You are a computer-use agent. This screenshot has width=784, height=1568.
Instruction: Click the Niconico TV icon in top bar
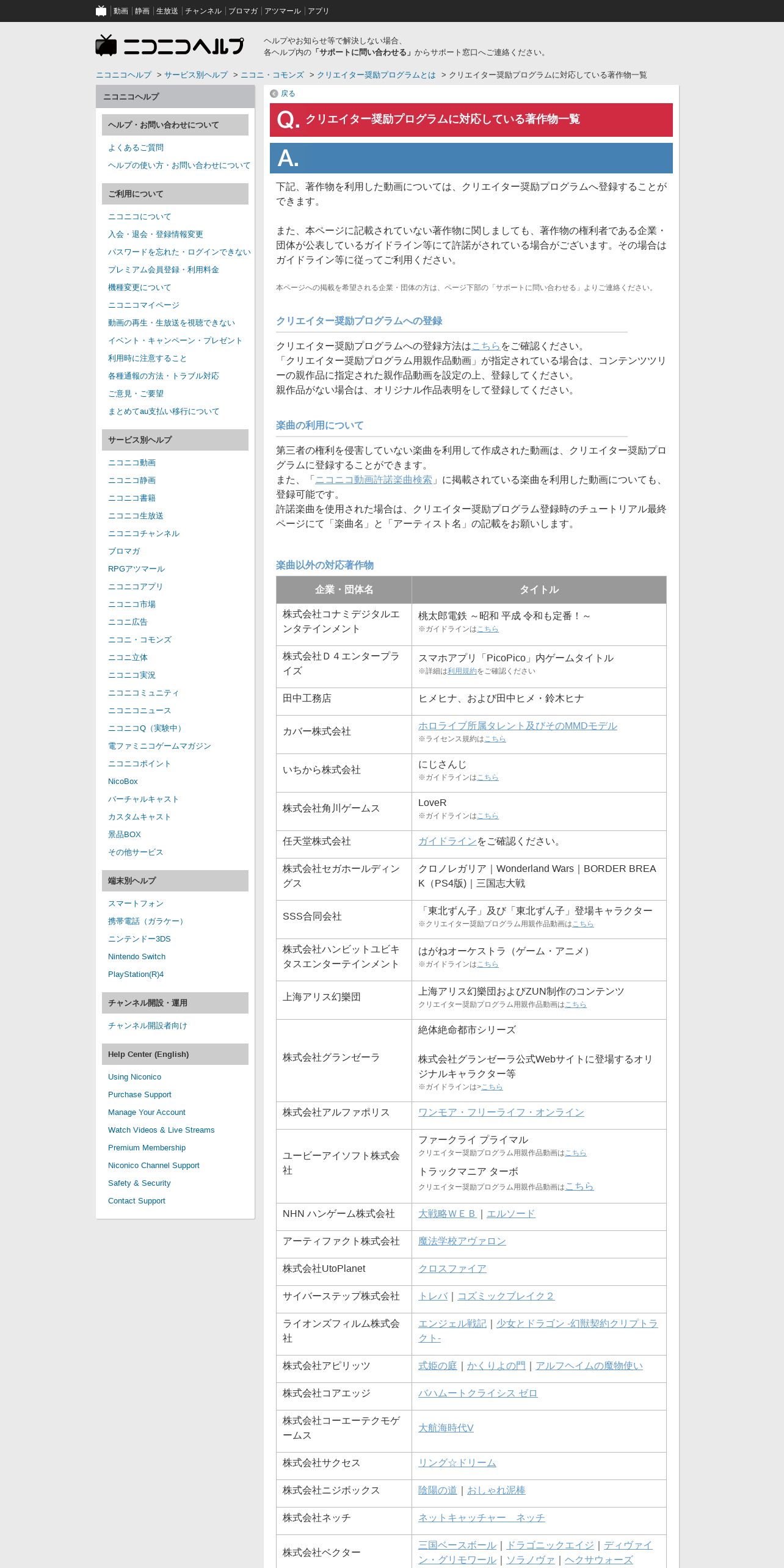coord(101,11)
